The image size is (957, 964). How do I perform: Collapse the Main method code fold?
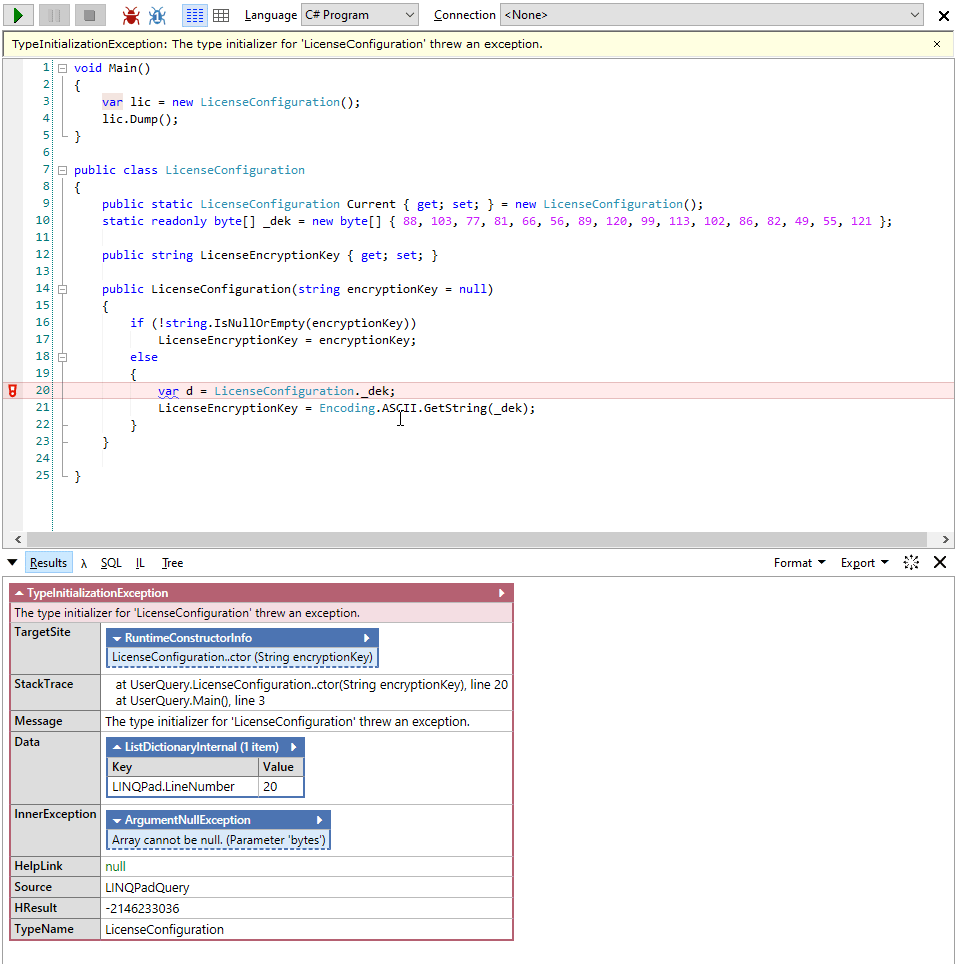(x=62, y=68)
